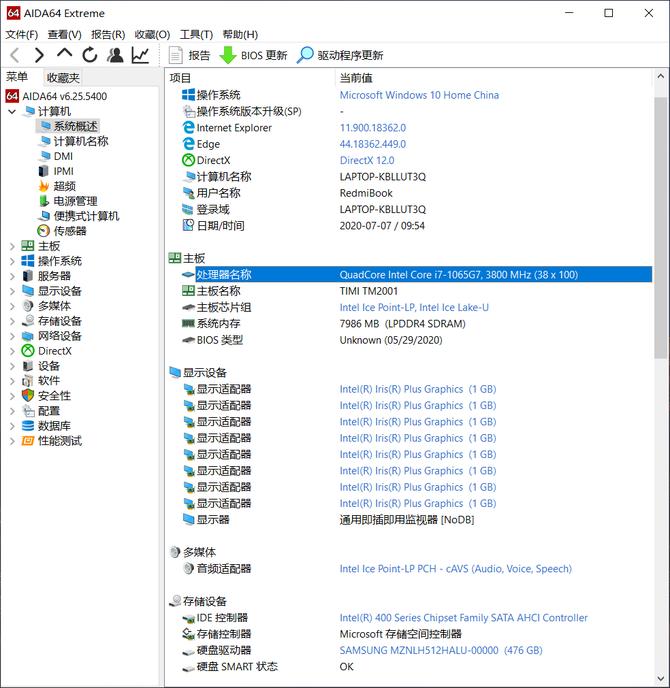
Task: Go up one level with the up arrow
Action: tap(64, 54)
